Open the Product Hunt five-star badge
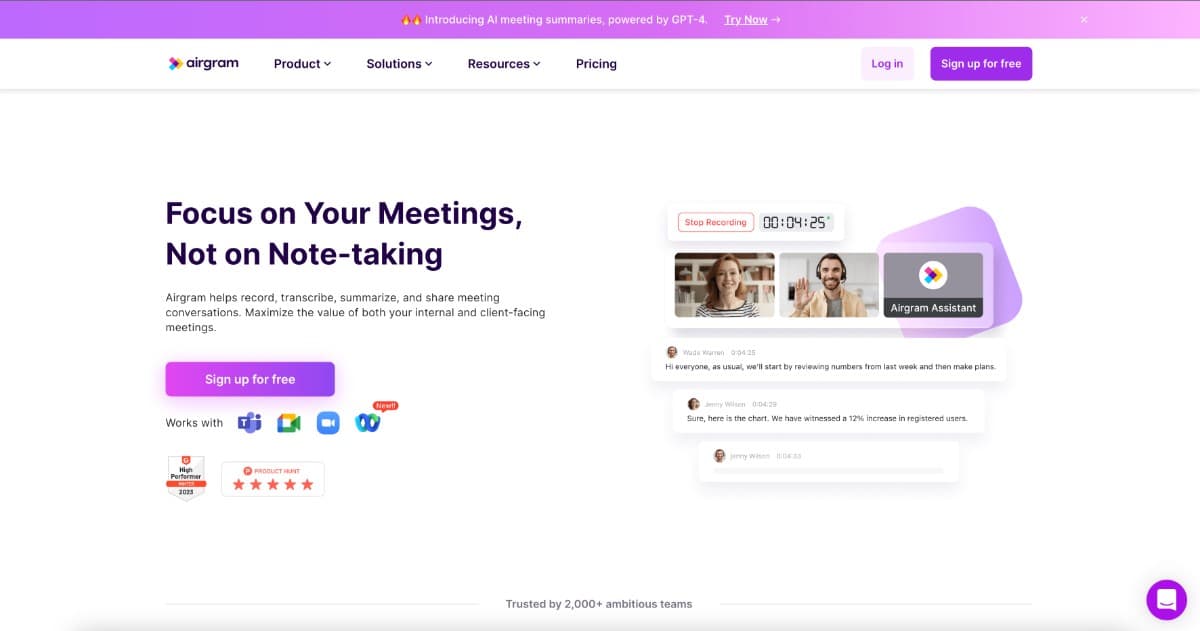Viewport: 1200px width, 631px height. 273,479
